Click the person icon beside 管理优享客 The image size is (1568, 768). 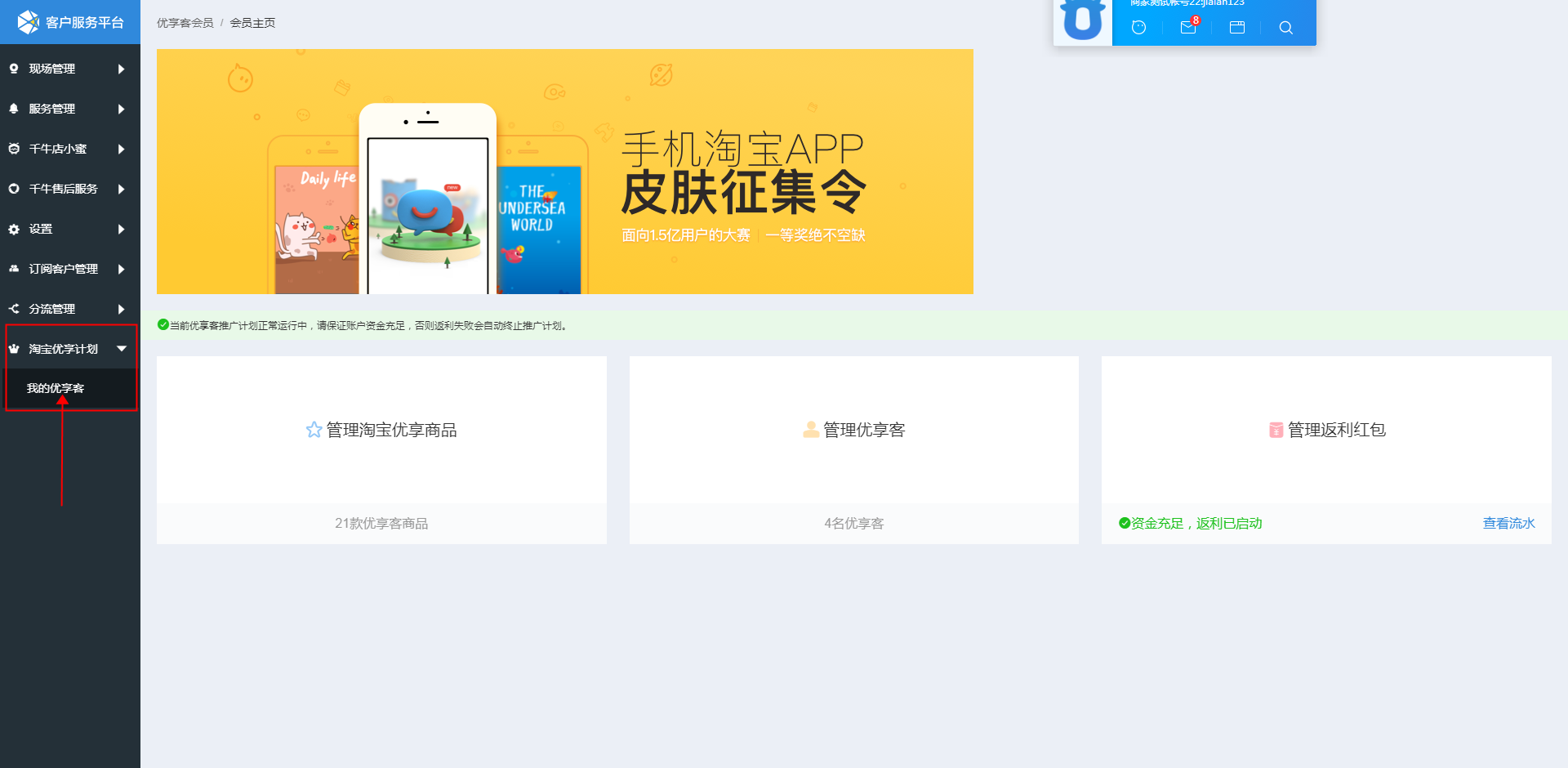coord(810,430)
